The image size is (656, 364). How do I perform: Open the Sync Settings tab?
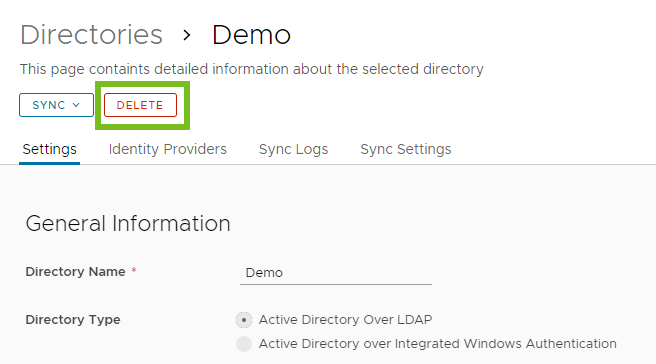click(x=406, y=149)
